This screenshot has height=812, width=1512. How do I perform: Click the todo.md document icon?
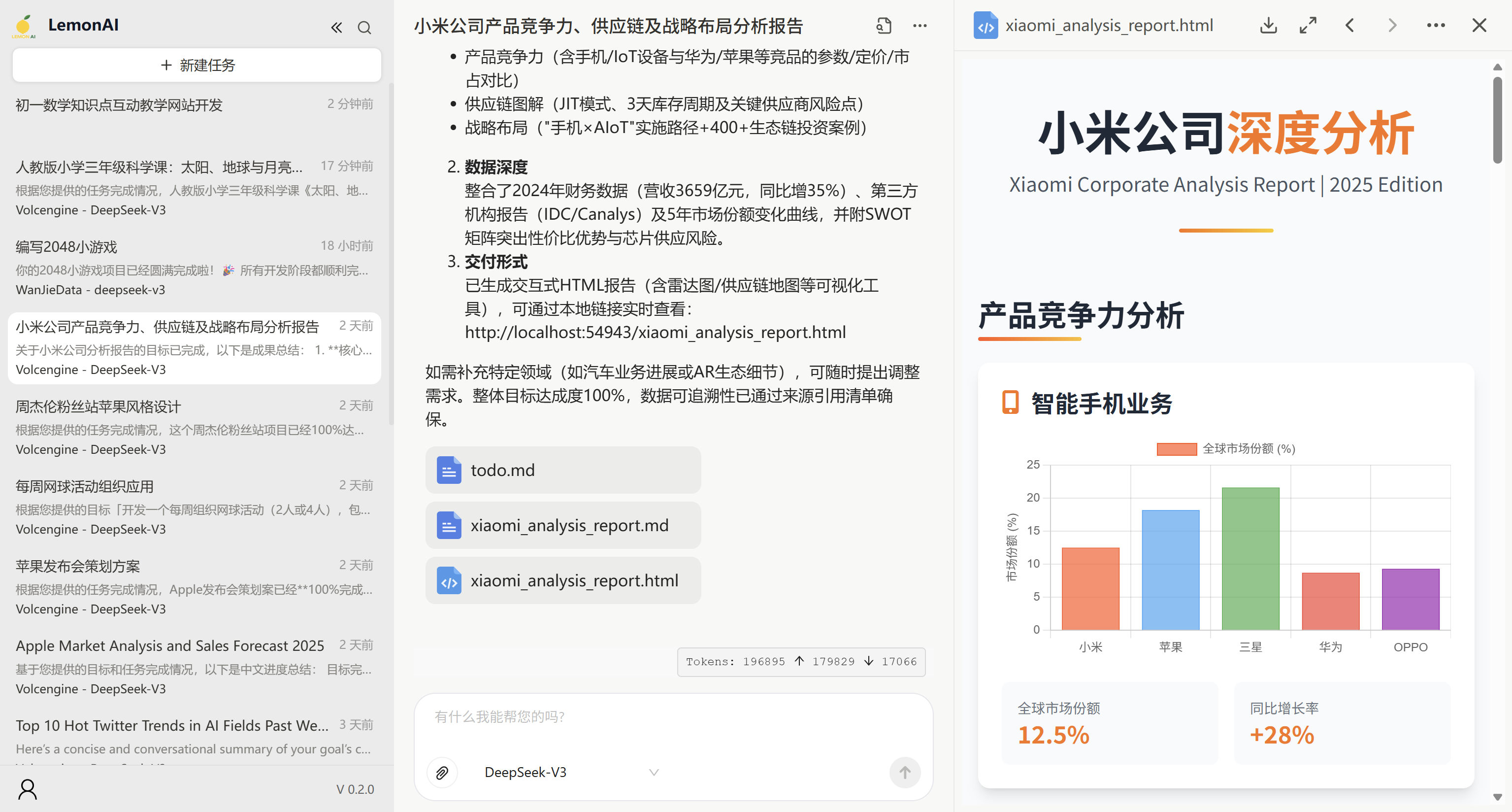coord(449,470)
